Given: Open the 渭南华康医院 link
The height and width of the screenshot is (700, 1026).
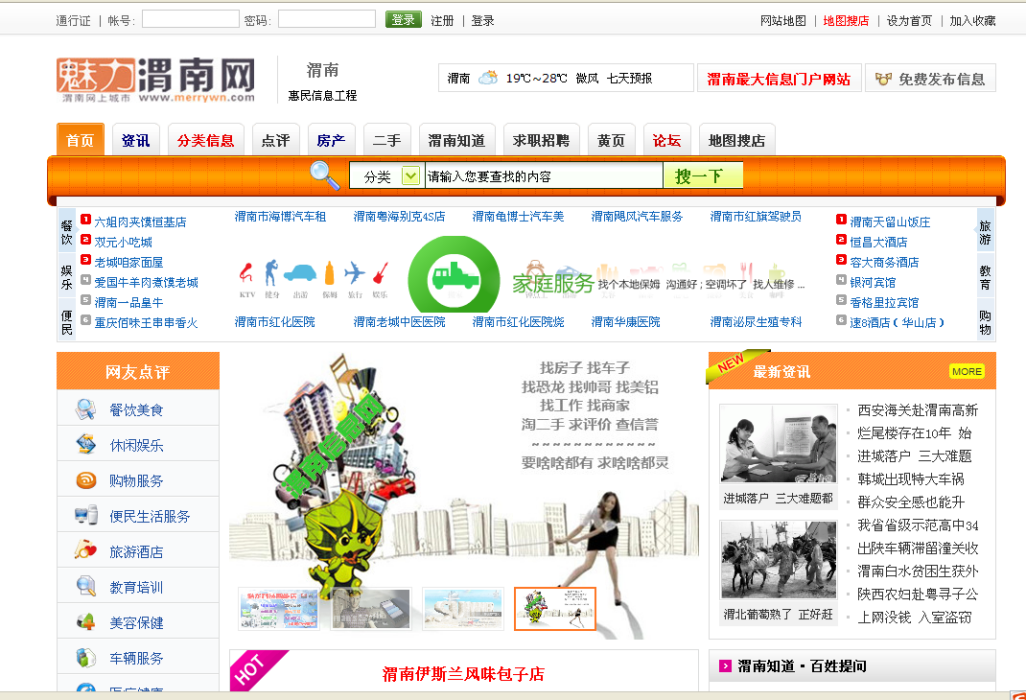Looking at the screenshot, I should pos(626,321).
